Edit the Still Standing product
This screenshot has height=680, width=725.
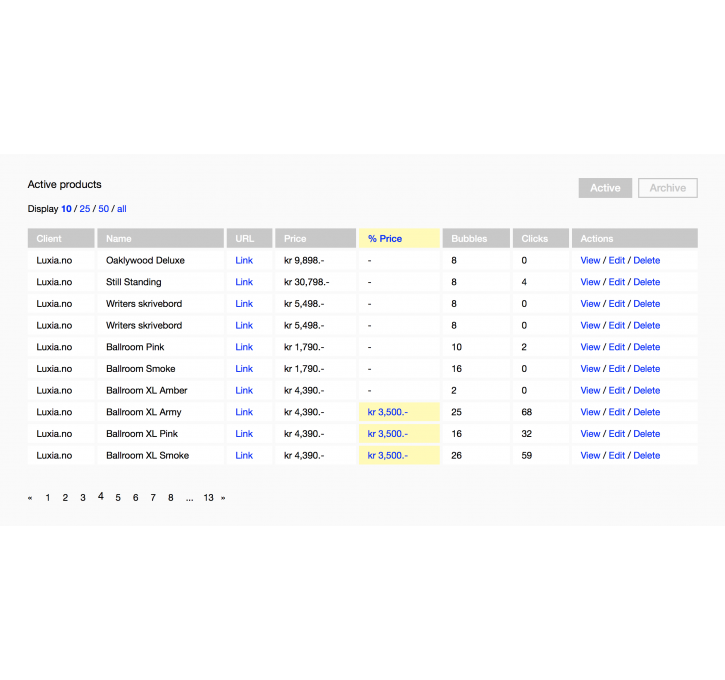pyautogui.click(x=616, y=282)
